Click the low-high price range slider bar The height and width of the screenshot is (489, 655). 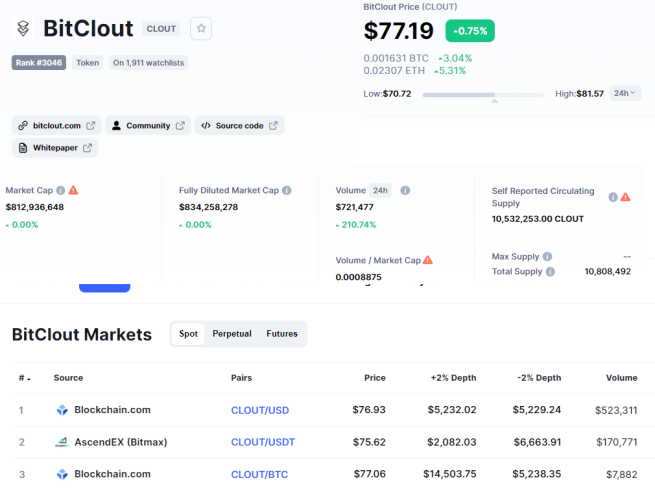483,95
